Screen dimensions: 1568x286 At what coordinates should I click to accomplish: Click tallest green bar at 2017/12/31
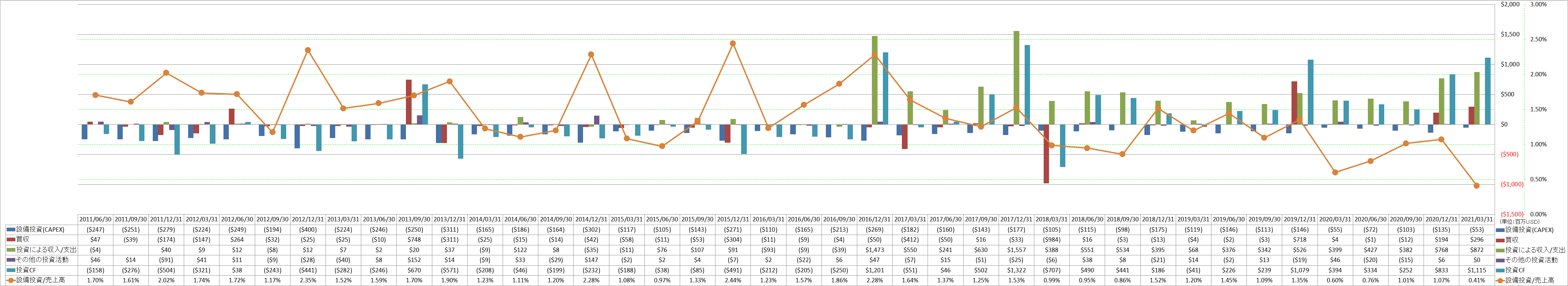point(1017,78)
